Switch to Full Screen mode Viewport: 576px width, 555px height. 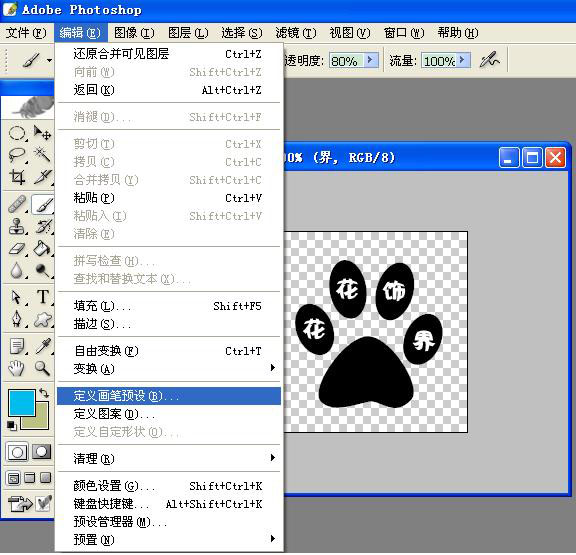pyautogui.click(x=46, y=478)
